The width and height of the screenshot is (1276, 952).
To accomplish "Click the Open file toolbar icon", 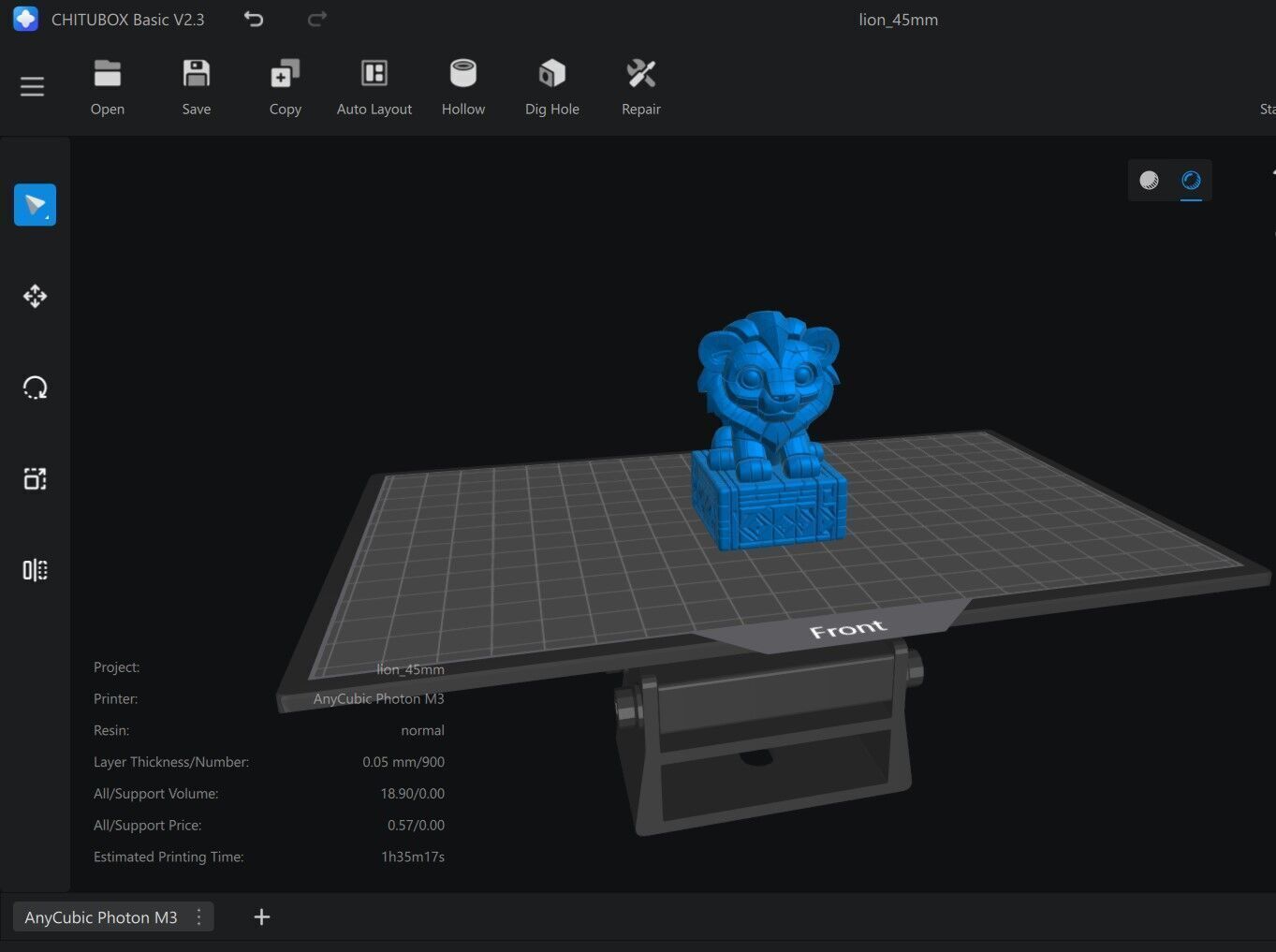I will (108, 73).
